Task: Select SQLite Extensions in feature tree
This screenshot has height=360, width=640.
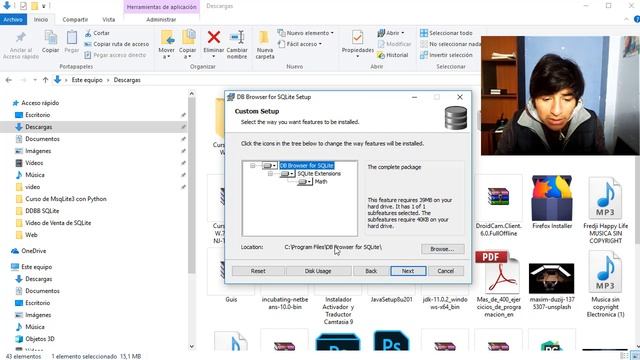Action: pyautogui.click(x=319, y=173)
